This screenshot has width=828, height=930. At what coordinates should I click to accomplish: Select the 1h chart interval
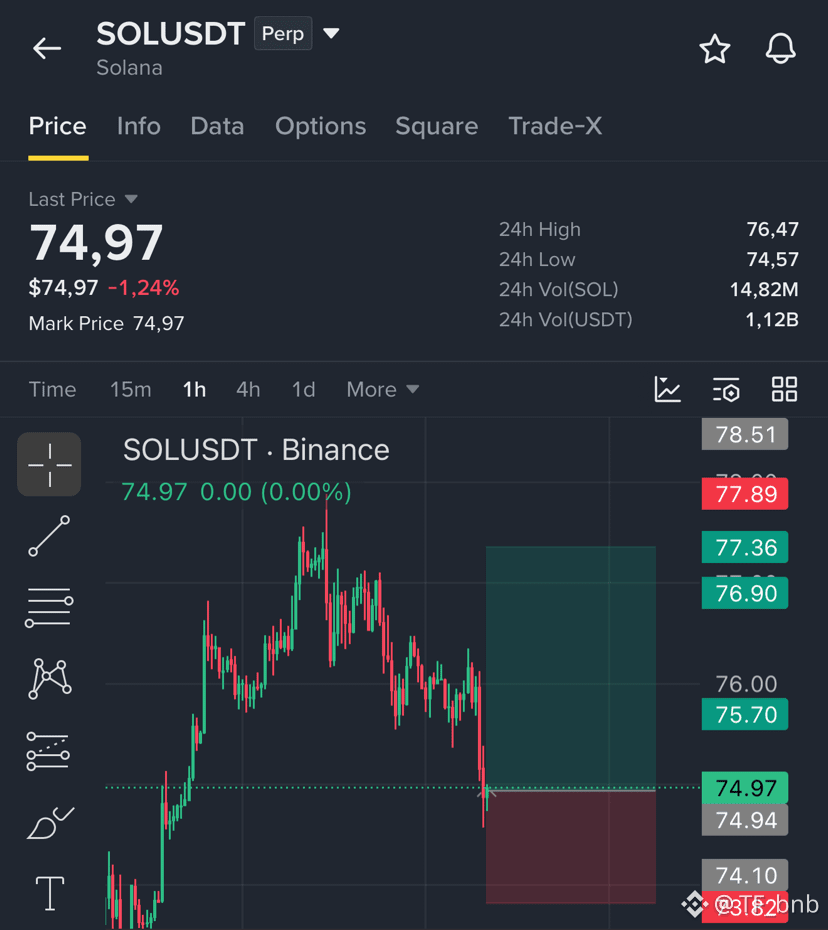(x=194, y=390)
